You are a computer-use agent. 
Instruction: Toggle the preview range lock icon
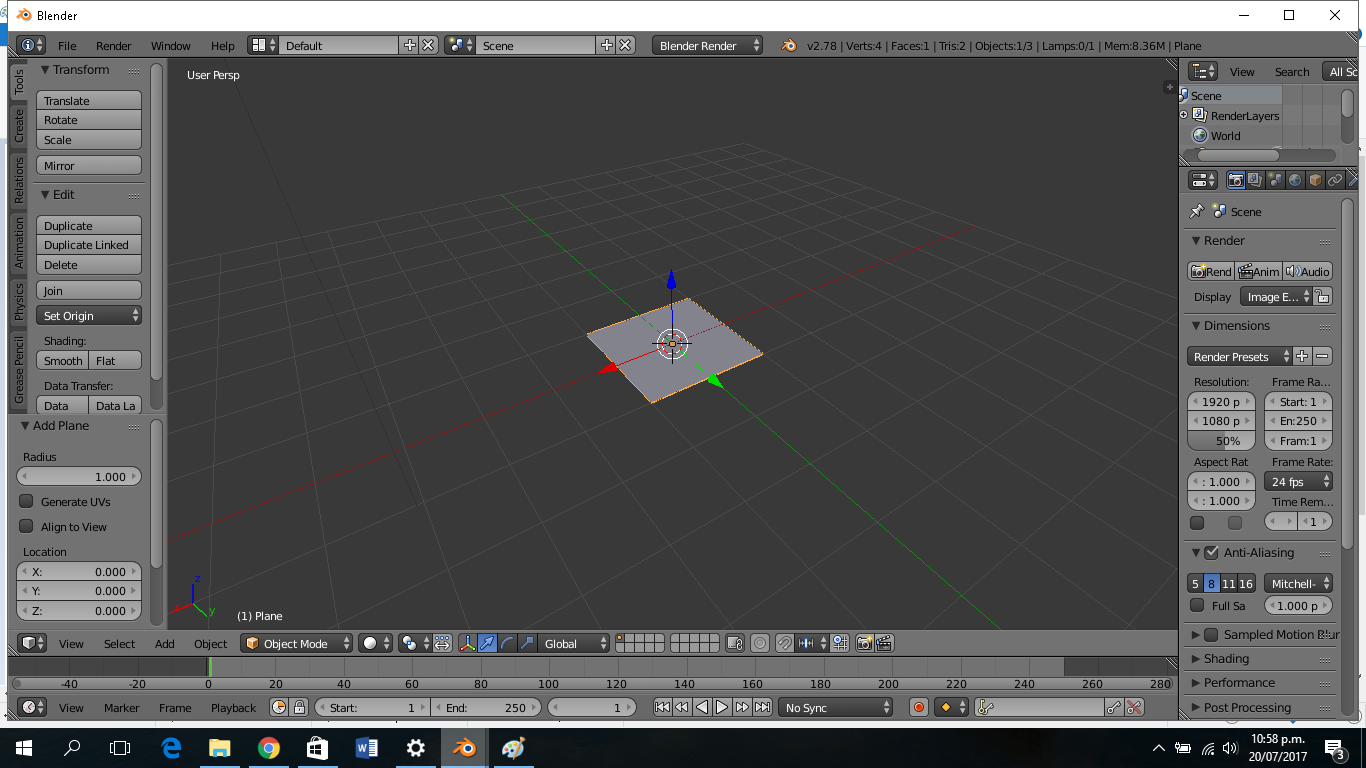point(299,708)
